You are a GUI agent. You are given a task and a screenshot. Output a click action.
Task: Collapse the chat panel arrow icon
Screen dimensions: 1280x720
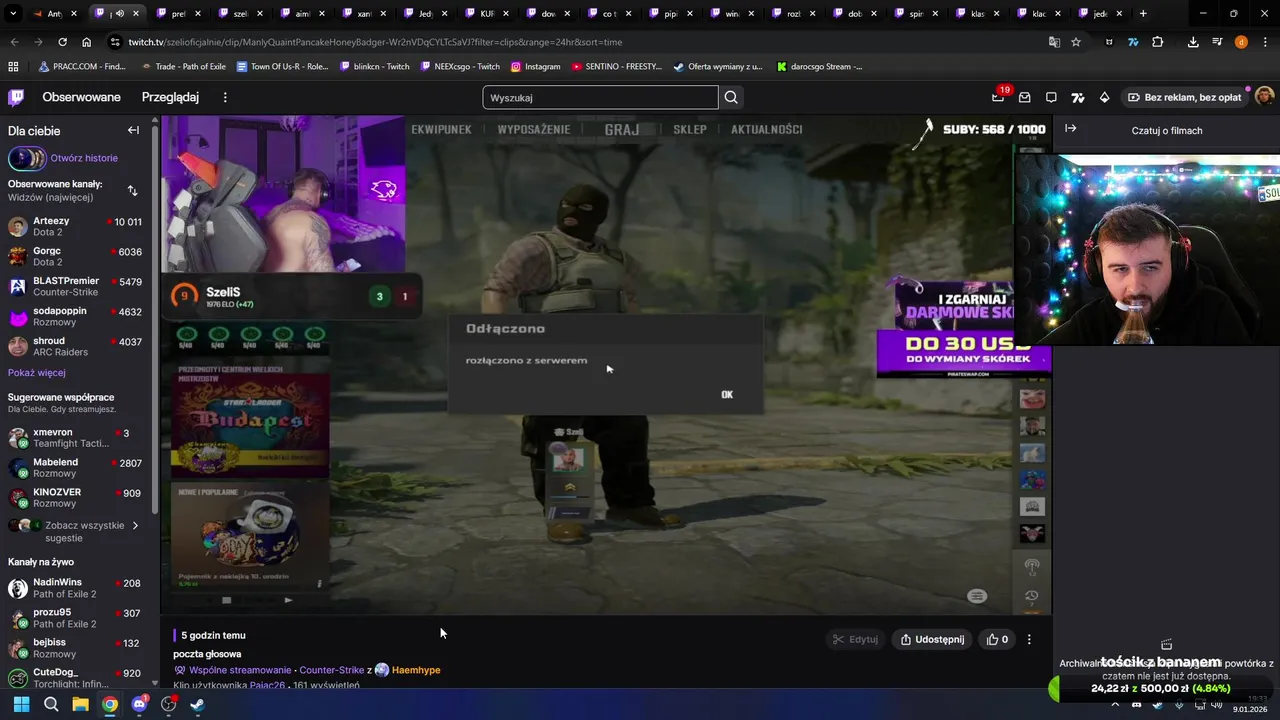click(1070, 129)
